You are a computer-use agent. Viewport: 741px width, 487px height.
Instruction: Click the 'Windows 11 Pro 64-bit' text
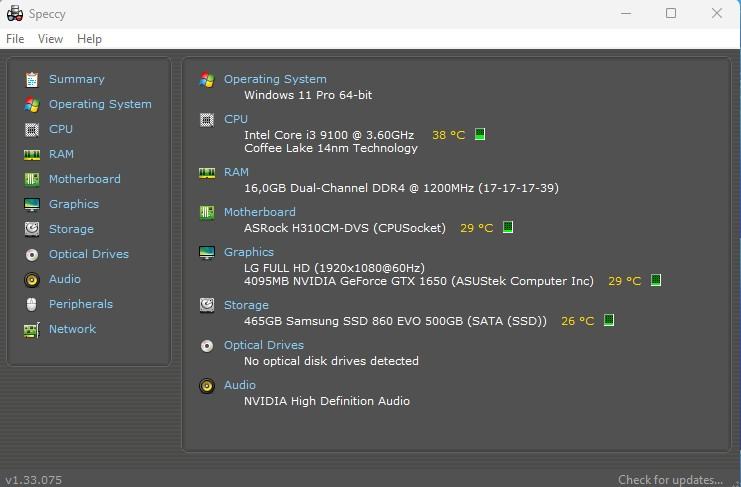pos(308,95)
